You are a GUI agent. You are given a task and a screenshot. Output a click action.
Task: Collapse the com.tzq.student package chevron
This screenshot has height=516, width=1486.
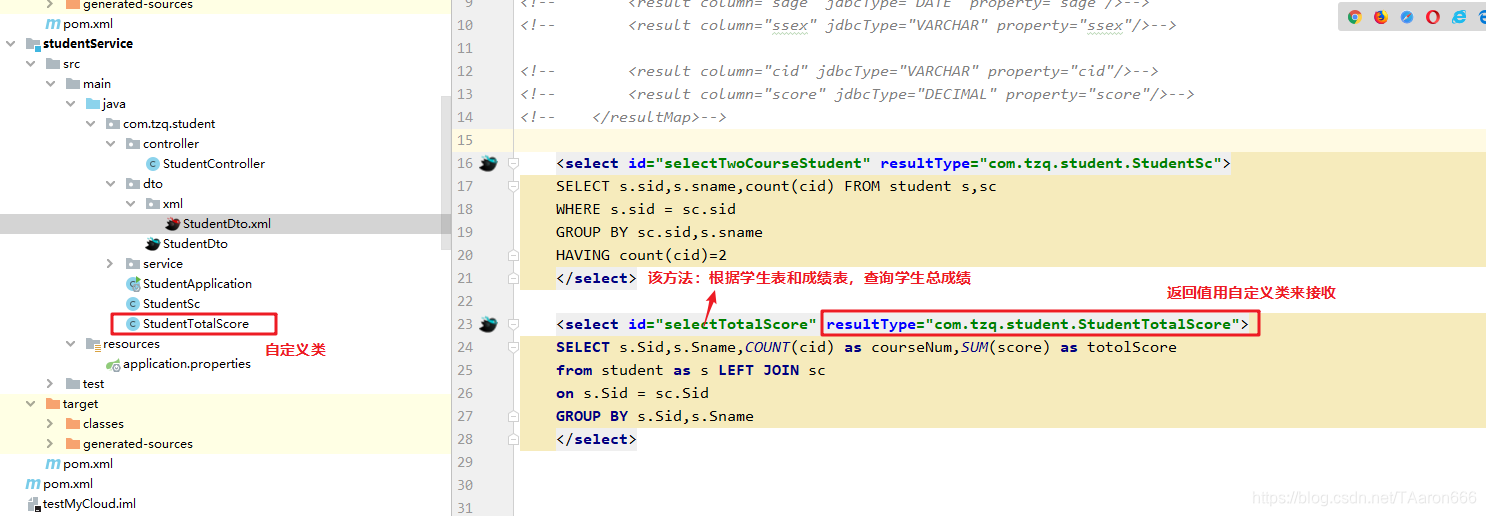pos(90,124)
